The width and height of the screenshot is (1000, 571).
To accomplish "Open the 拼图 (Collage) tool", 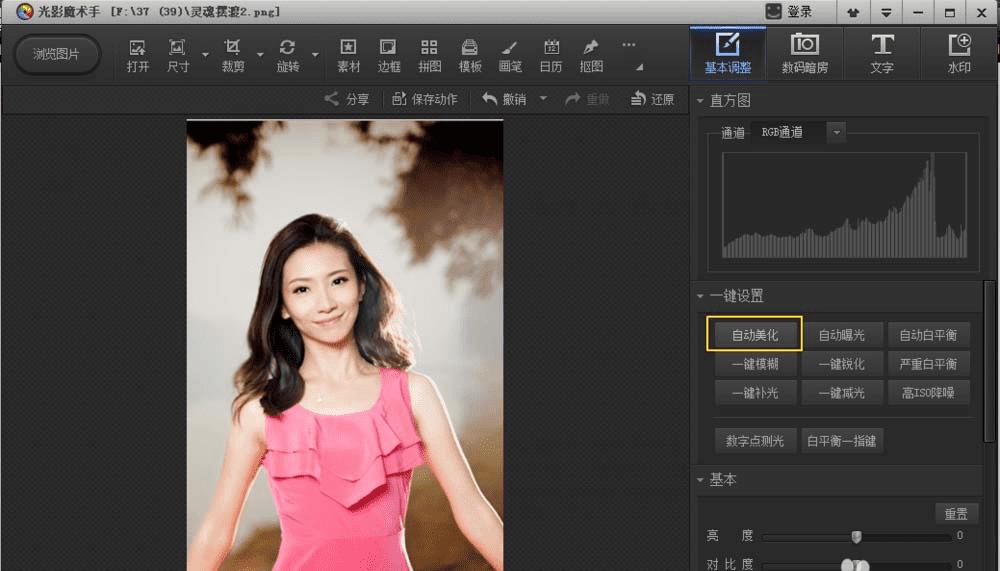I will [430, 55].
